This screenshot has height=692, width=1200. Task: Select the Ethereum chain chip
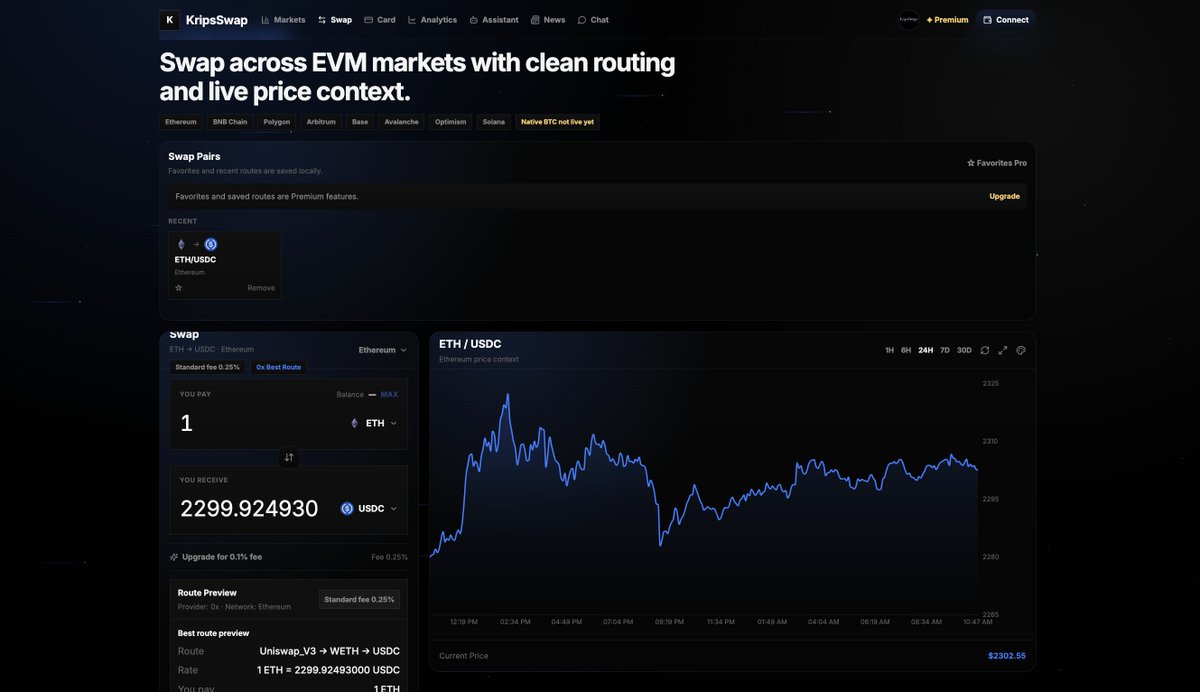tap(181, 122)
